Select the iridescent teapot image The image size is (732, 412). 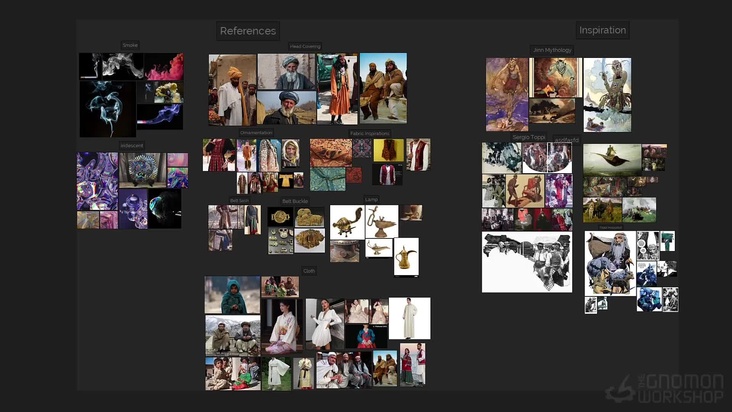(x=133, y=209)
